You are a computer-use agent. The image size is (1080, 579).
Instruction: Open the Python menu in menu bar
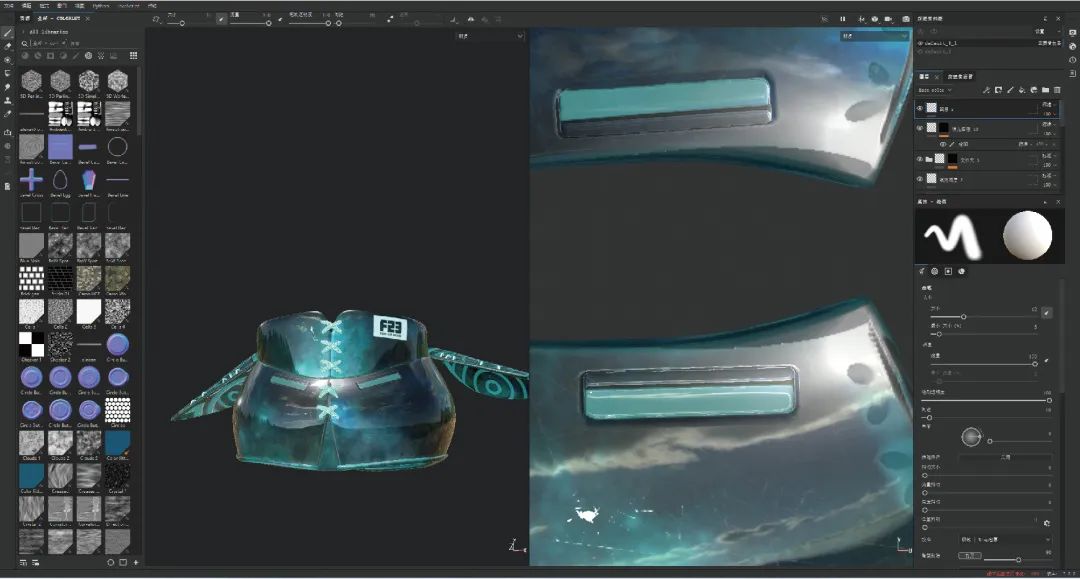tap(100, 5)
